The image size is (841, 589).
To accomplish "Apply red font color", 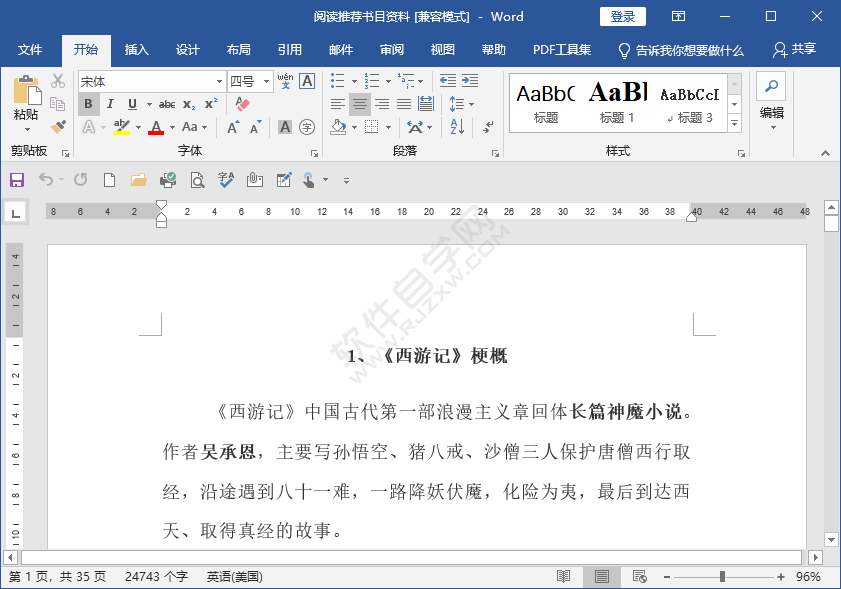I will point(156,127).
